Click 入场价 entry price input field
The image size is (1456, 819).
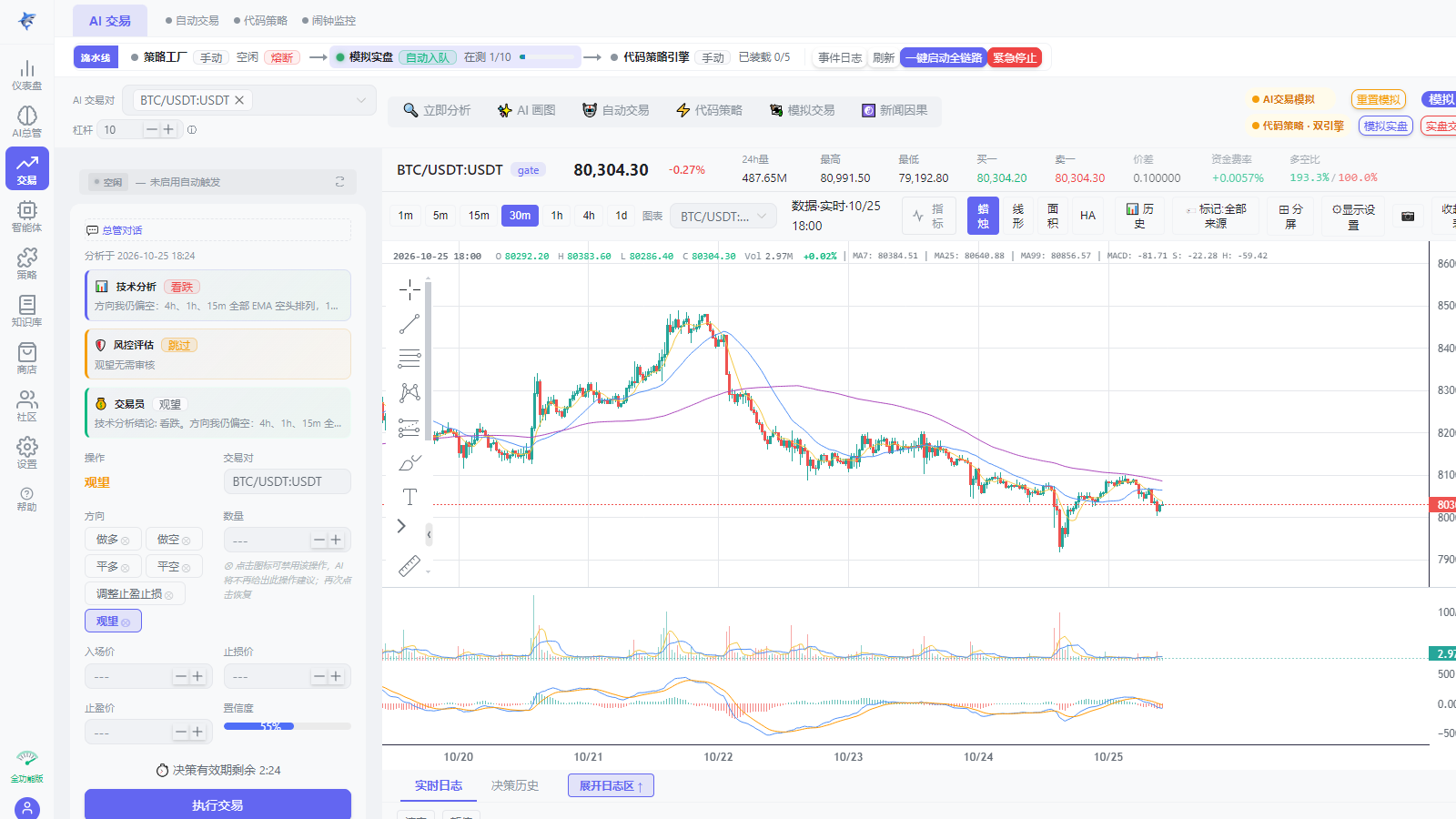tap(148, 676)
